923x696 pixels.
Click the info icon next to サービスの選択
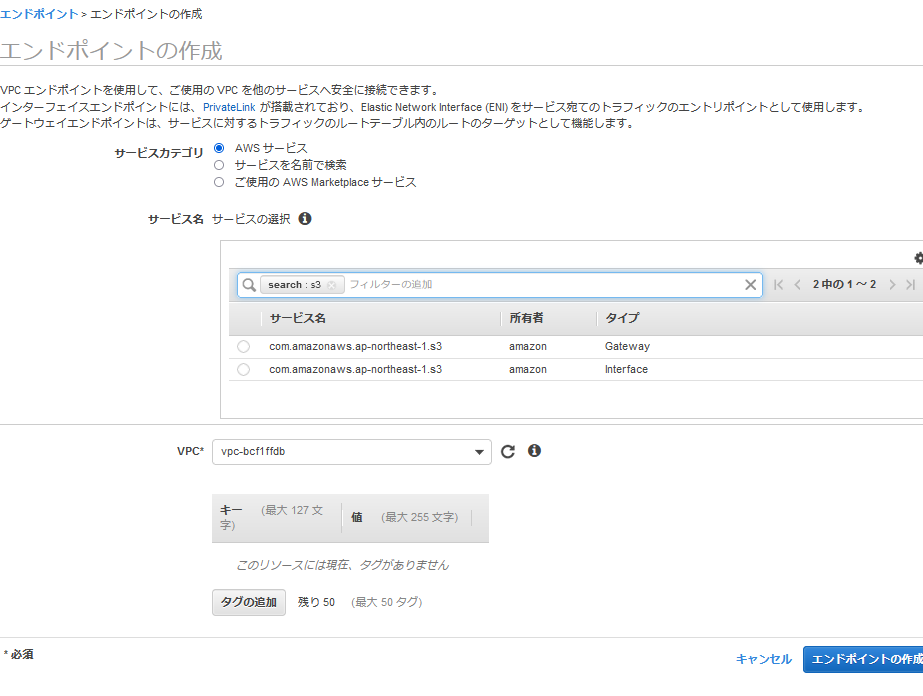(x=305, y=218)
